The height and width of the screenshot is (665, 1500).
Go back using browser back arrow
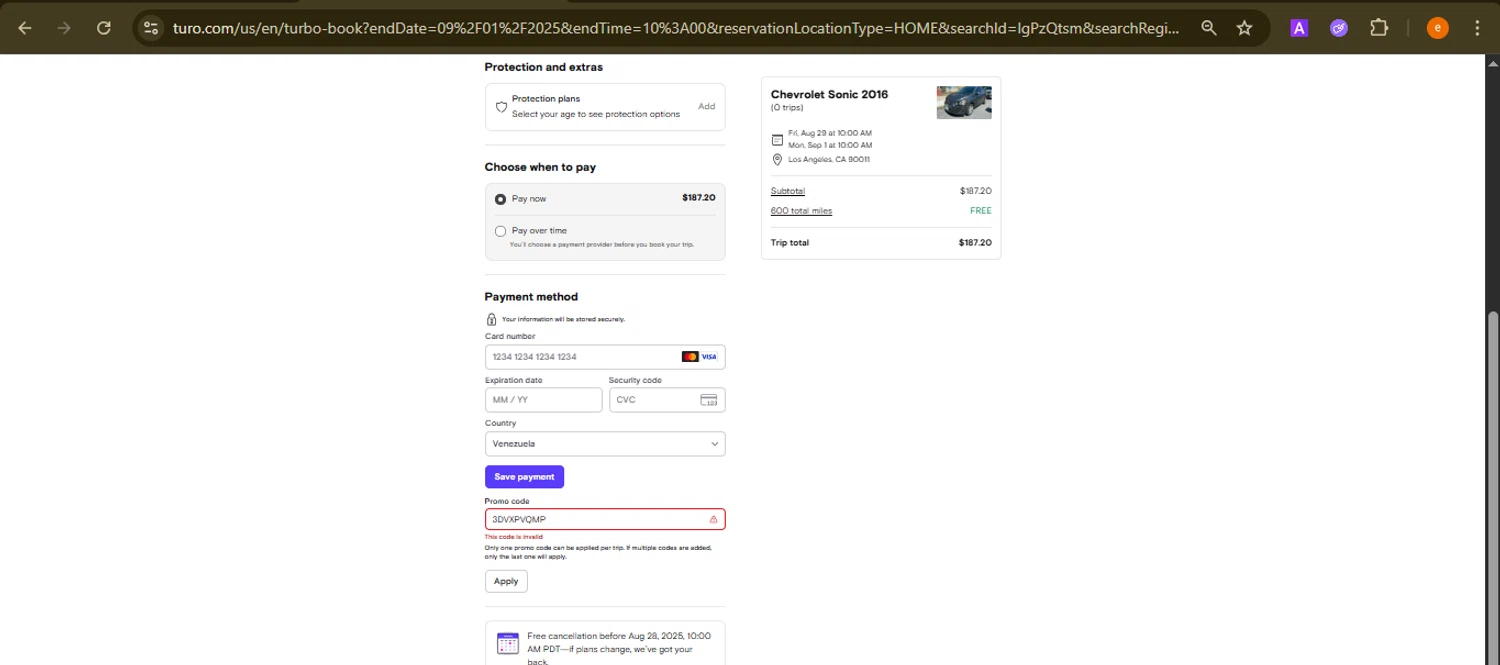click(x=25, y=28)
